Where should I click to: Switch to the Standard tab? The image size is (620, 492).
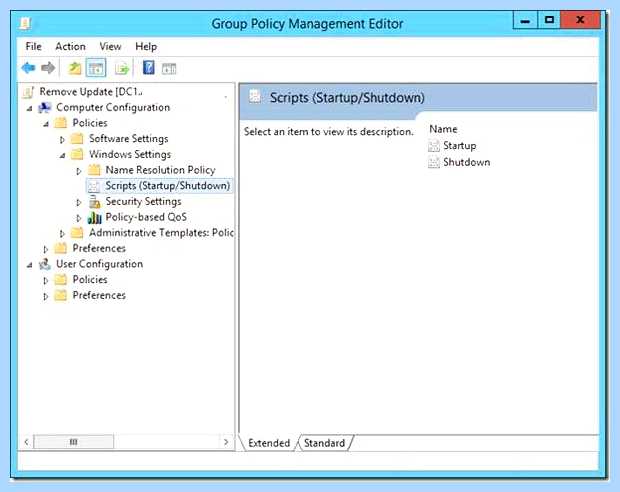click(324, 443)
